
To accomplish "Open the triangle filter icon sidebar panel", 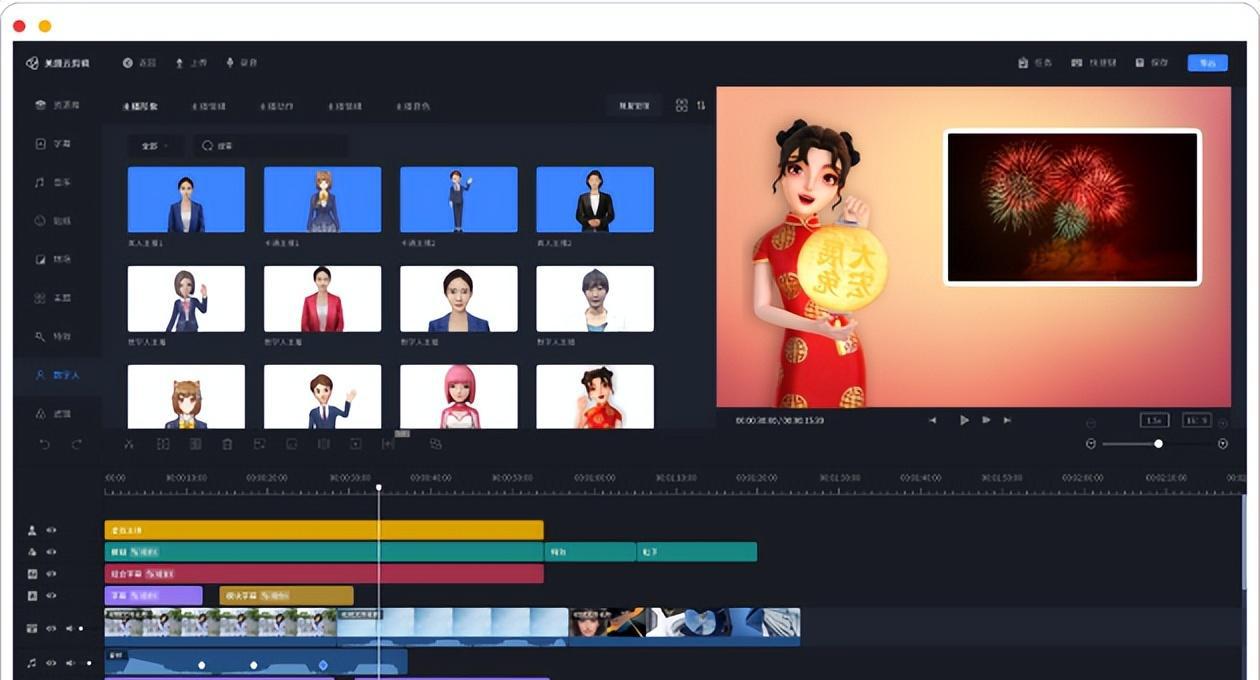I will [x=41, y=413].
